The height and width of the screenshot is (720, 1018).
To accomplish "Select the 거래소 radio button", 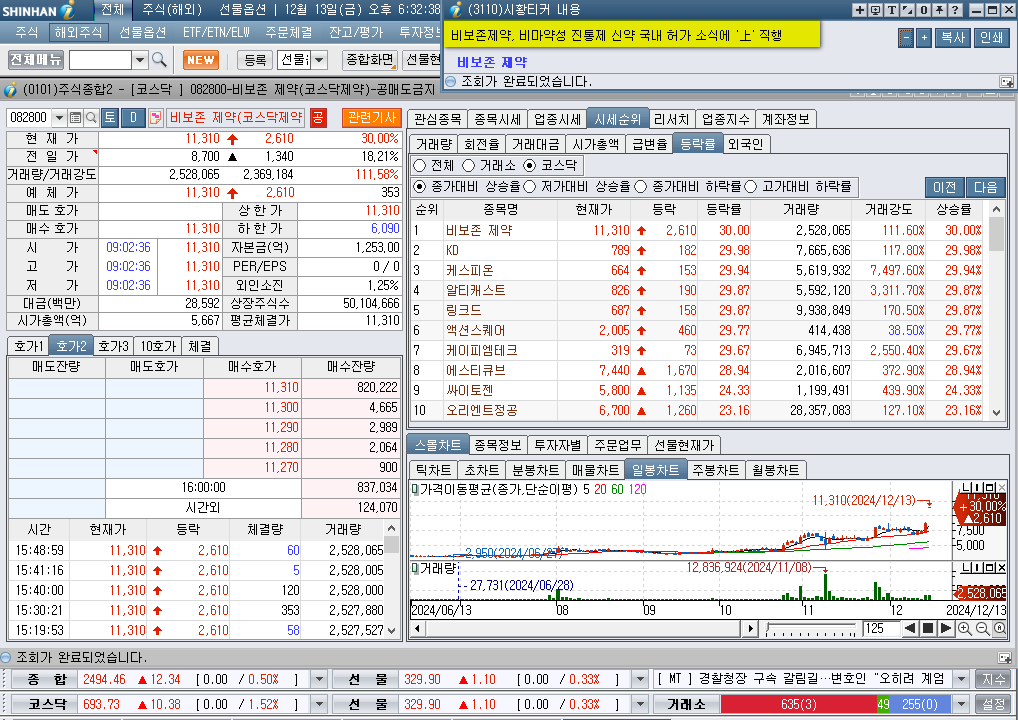I will tap(468, 166).
